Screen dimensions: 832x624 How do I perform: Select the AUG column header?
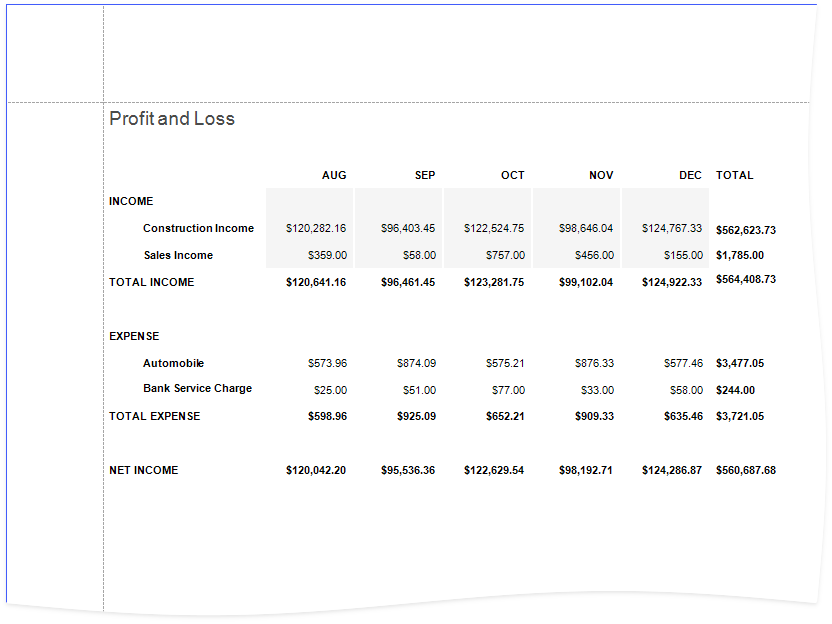point(334,175)
